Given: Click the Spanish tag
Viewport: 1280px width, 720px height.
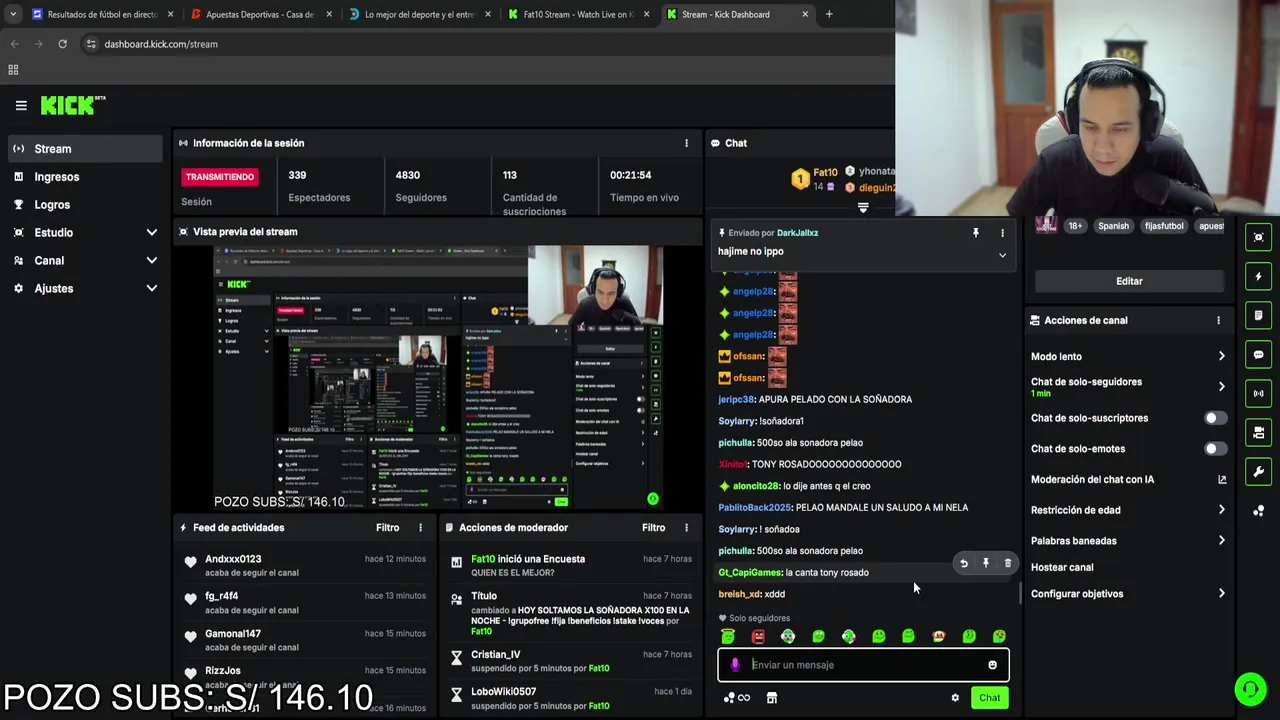Looking at the screenshot, I should (x=1113, y=226).
